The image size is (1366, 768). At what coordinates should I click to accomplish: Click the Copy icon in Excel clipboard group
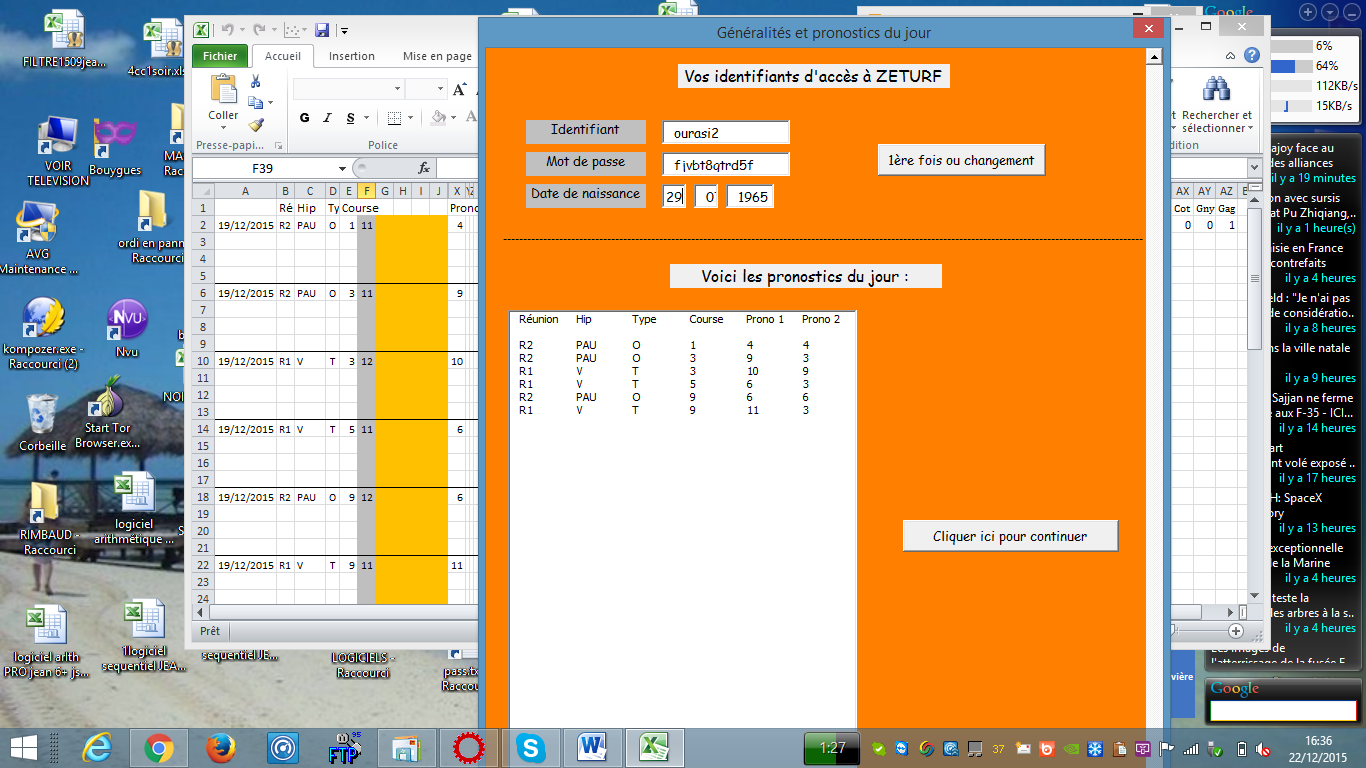255,103
